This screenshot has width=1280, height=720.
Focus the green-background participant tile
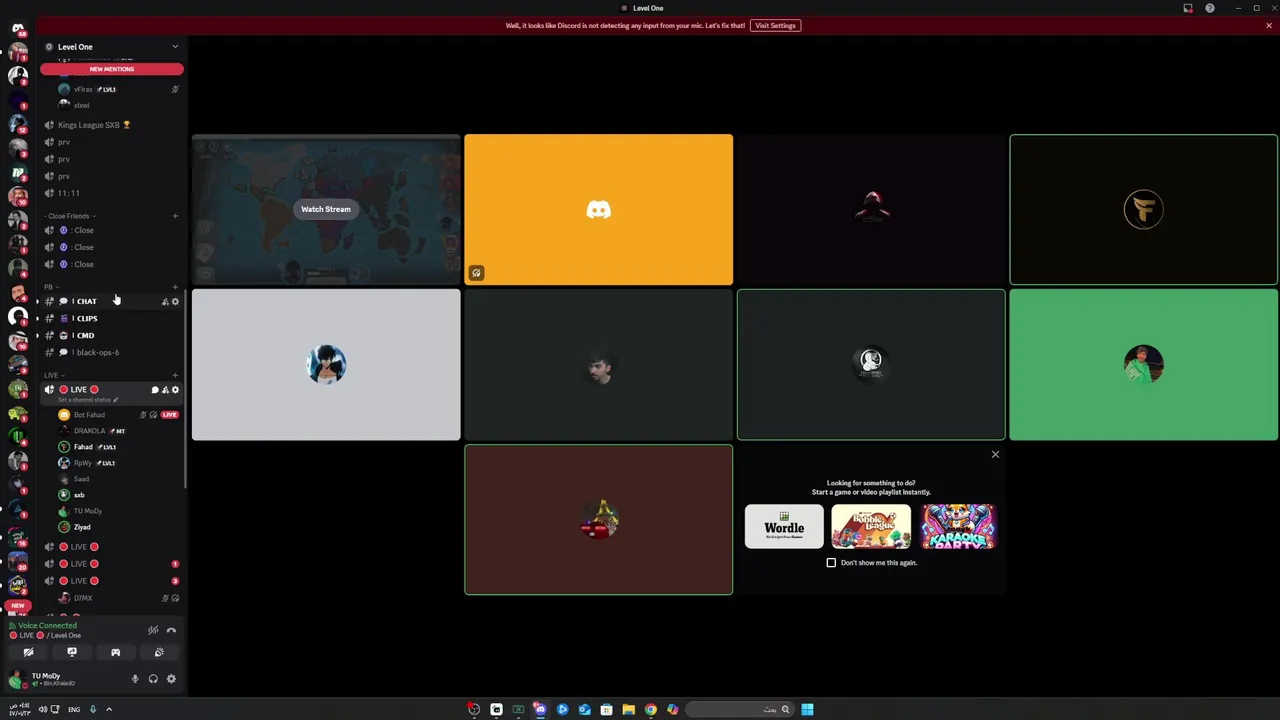click(x=1143, y=365)
